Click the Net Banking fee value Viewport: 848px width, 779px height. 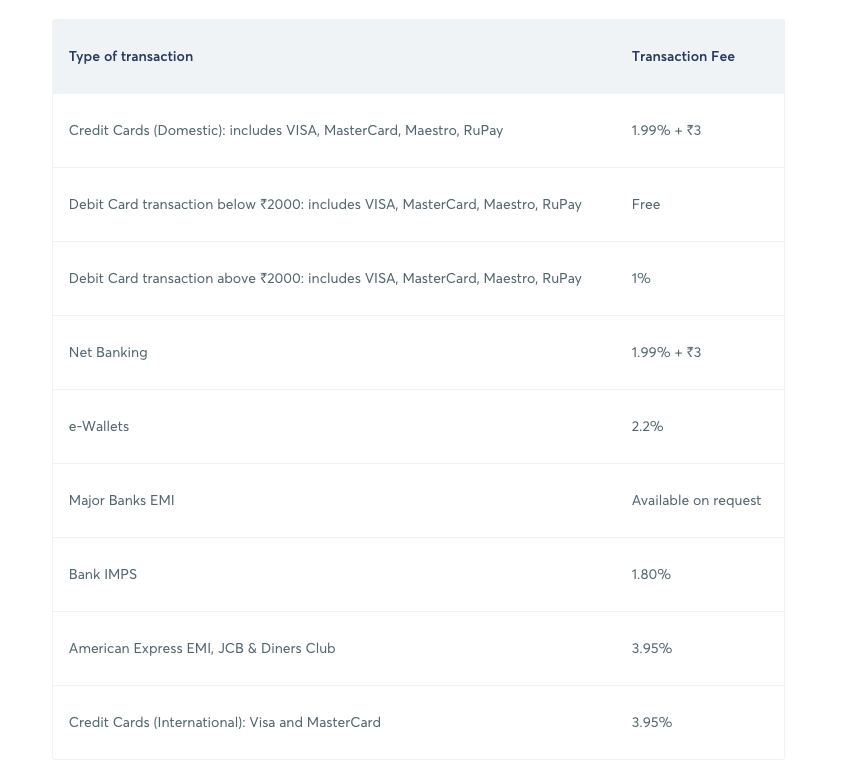666,353
